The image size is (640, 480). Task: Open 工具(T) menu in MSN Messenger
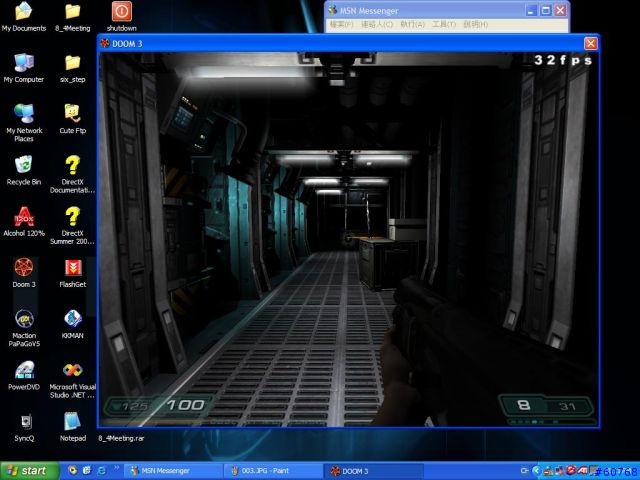(x=444, y=24)
